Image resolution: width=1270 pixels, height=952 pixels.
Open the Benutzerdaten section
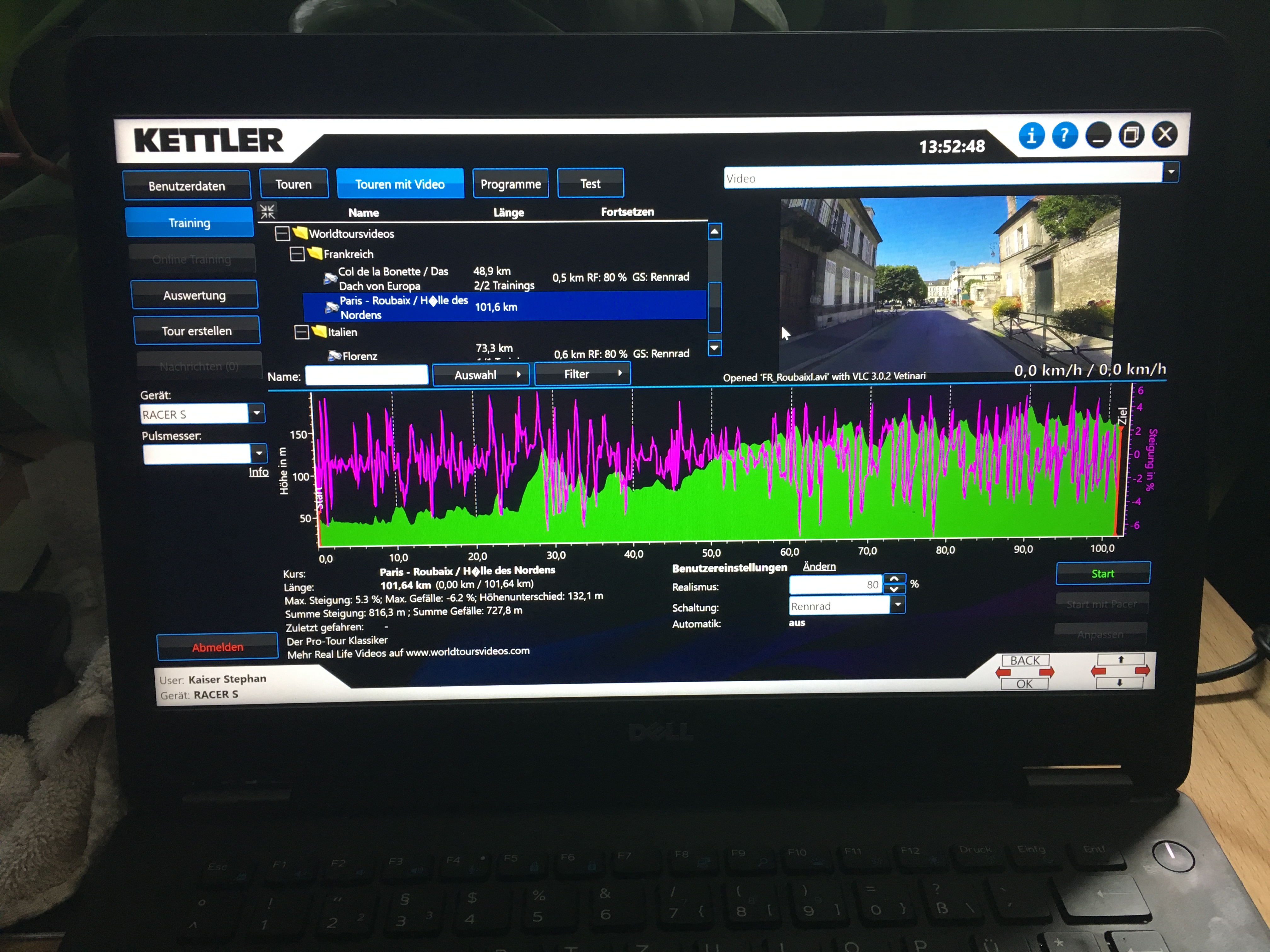coord(186,185)
